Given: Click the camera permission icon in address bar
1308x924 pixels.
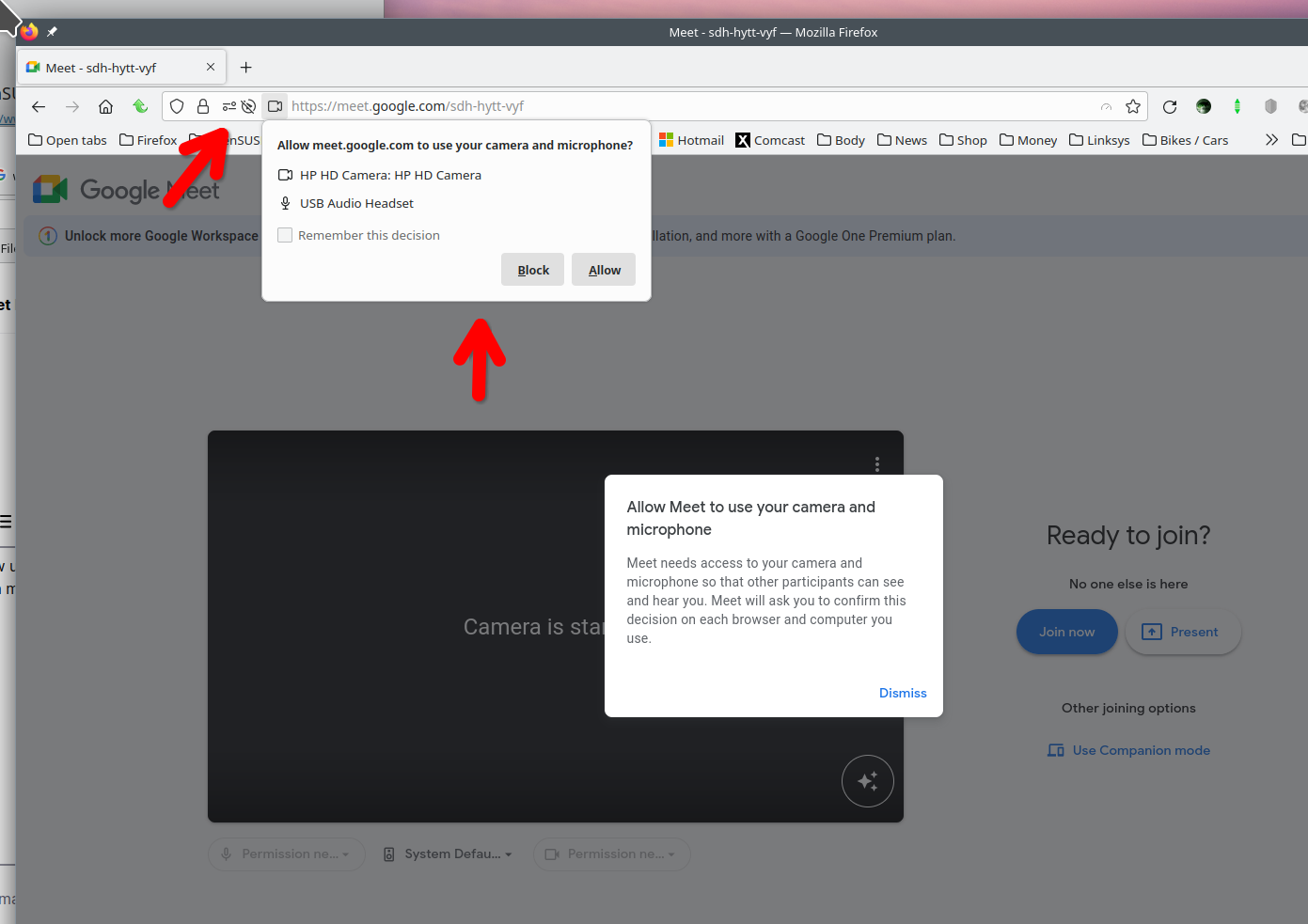Looking at the screenshot, I should (x=275, y=106).
